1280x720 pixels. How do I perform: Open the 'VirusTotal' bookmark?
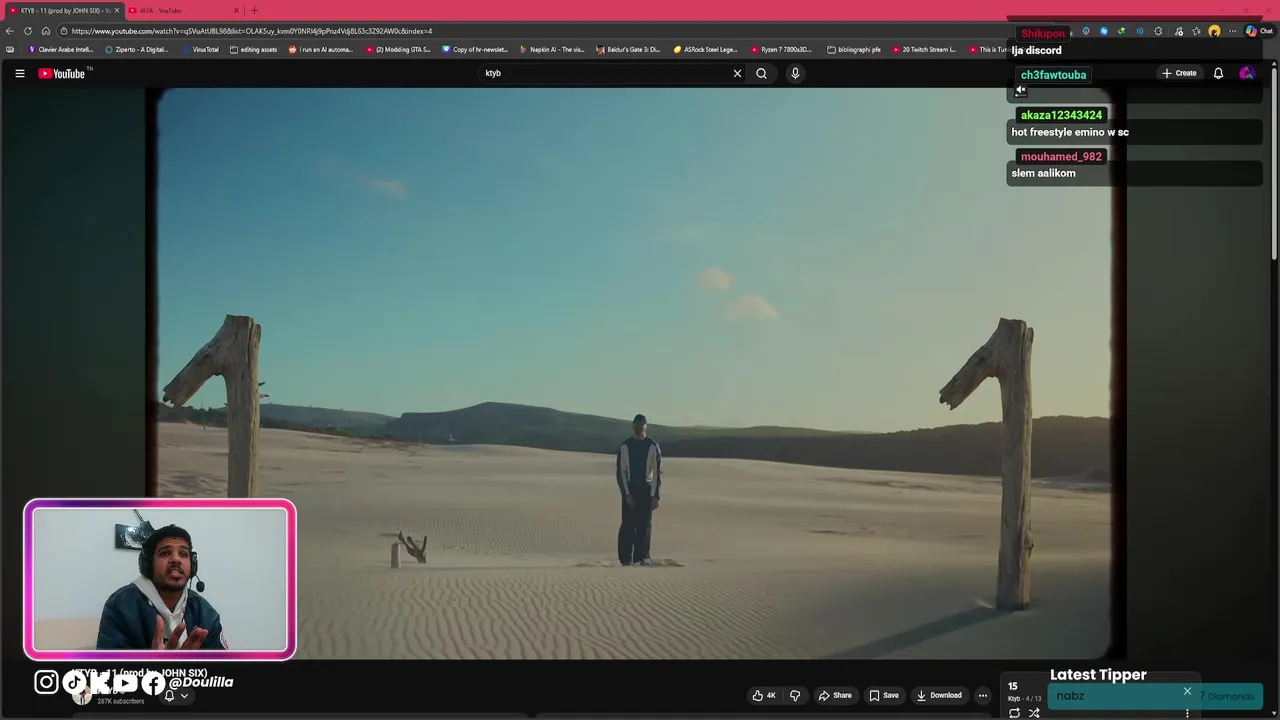(200, 49)
